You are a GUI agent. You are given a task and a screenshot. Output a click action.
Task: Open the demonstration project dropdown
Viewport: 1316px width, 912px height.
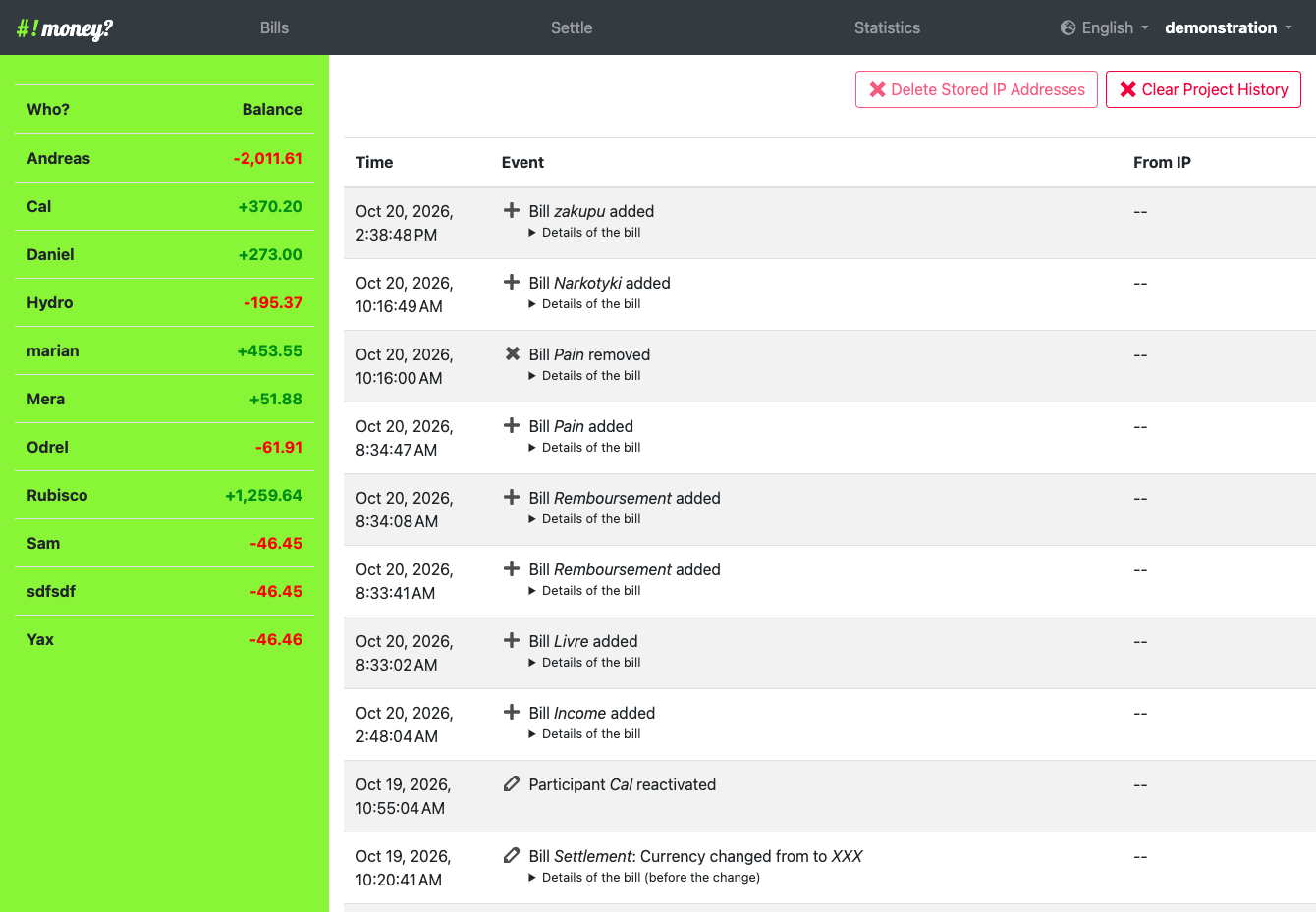coord(1229,27)
